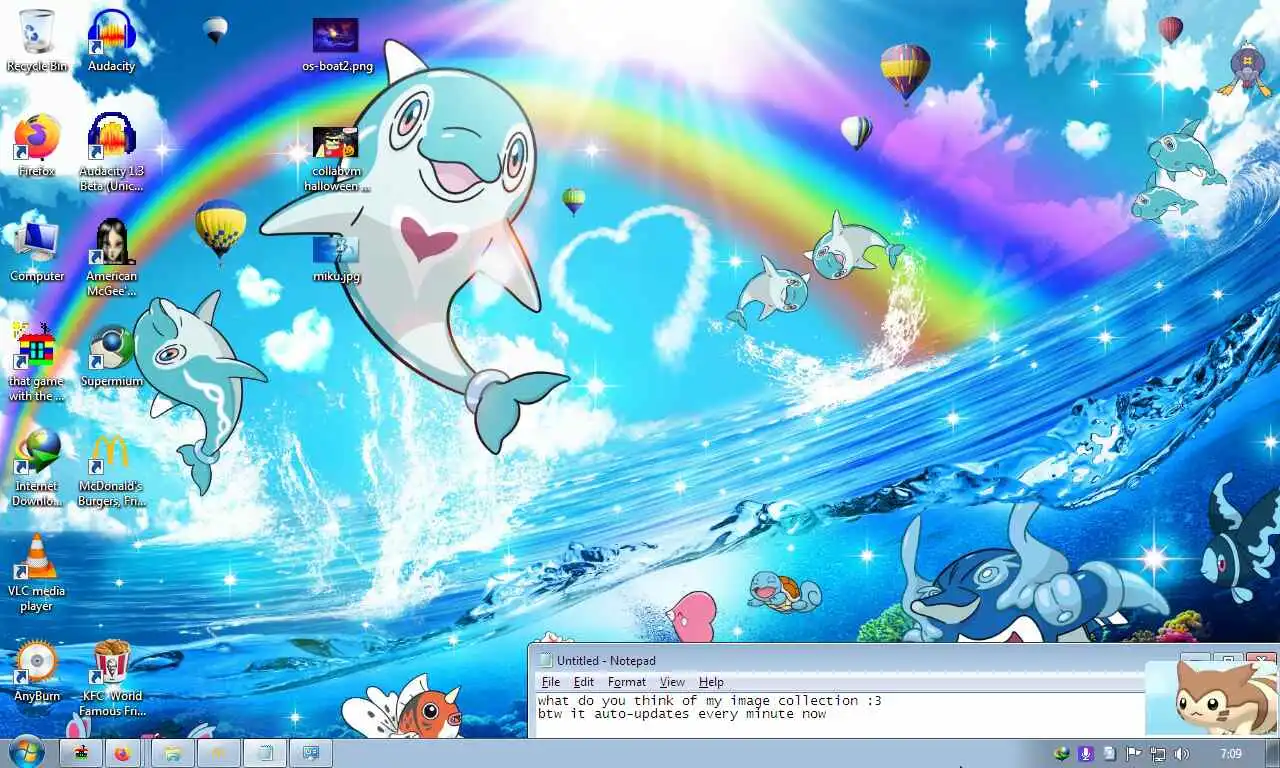Click the Show desktop strip
Screen dimensions: 1280x768
1272,754
